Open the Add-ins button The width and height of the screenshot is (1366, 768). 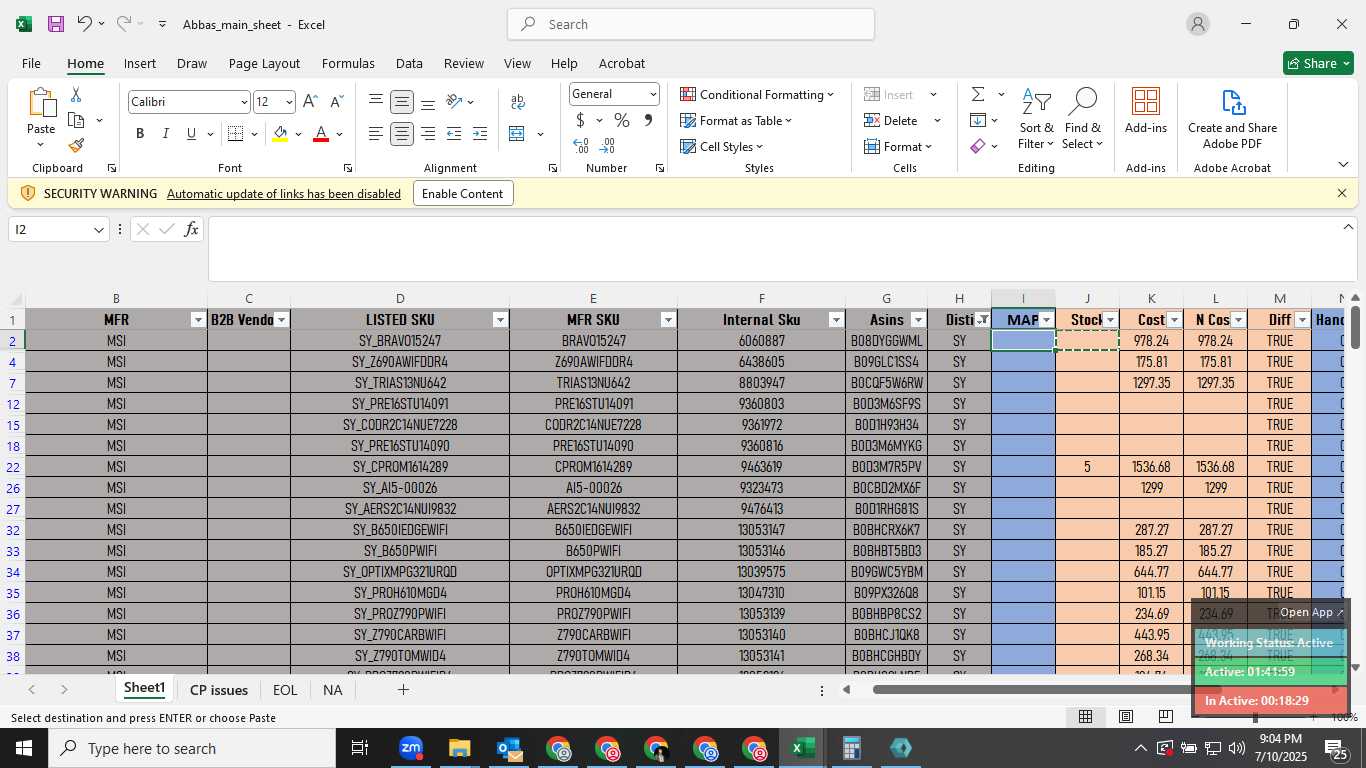coord(1146,111)
